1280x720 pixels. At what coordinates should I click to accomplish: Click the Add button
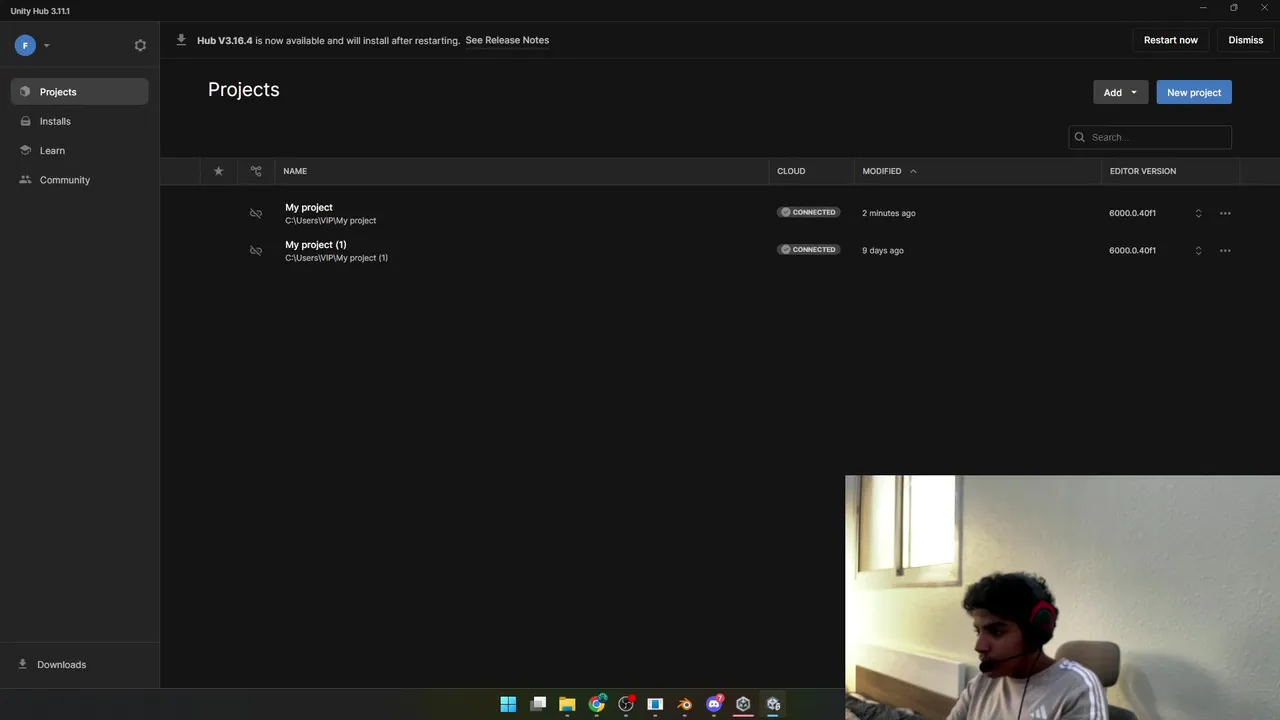coord(1120,92)
